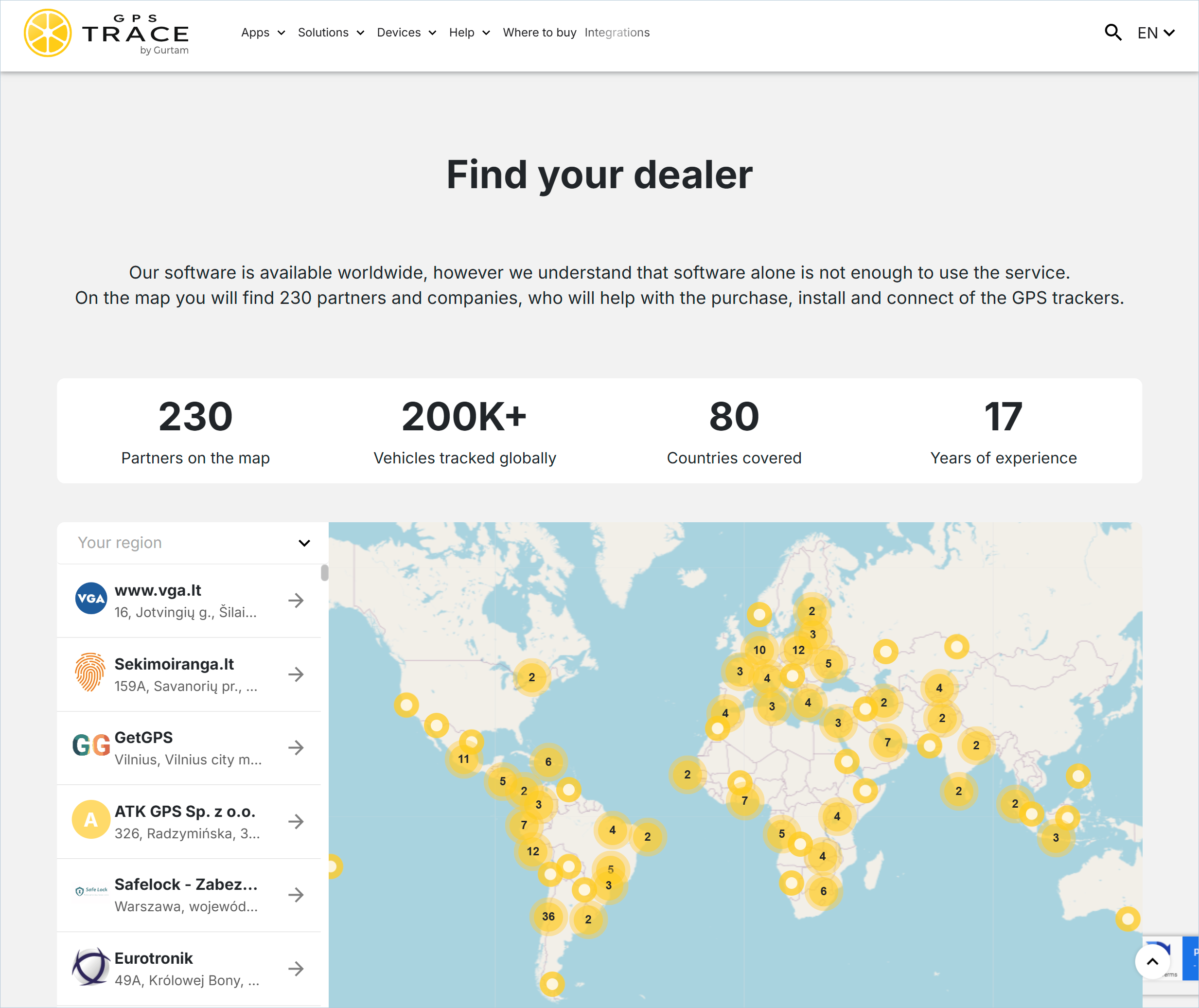Click the reCAPTCHA badge
1199x1008 pixels.
(1170, 958)
